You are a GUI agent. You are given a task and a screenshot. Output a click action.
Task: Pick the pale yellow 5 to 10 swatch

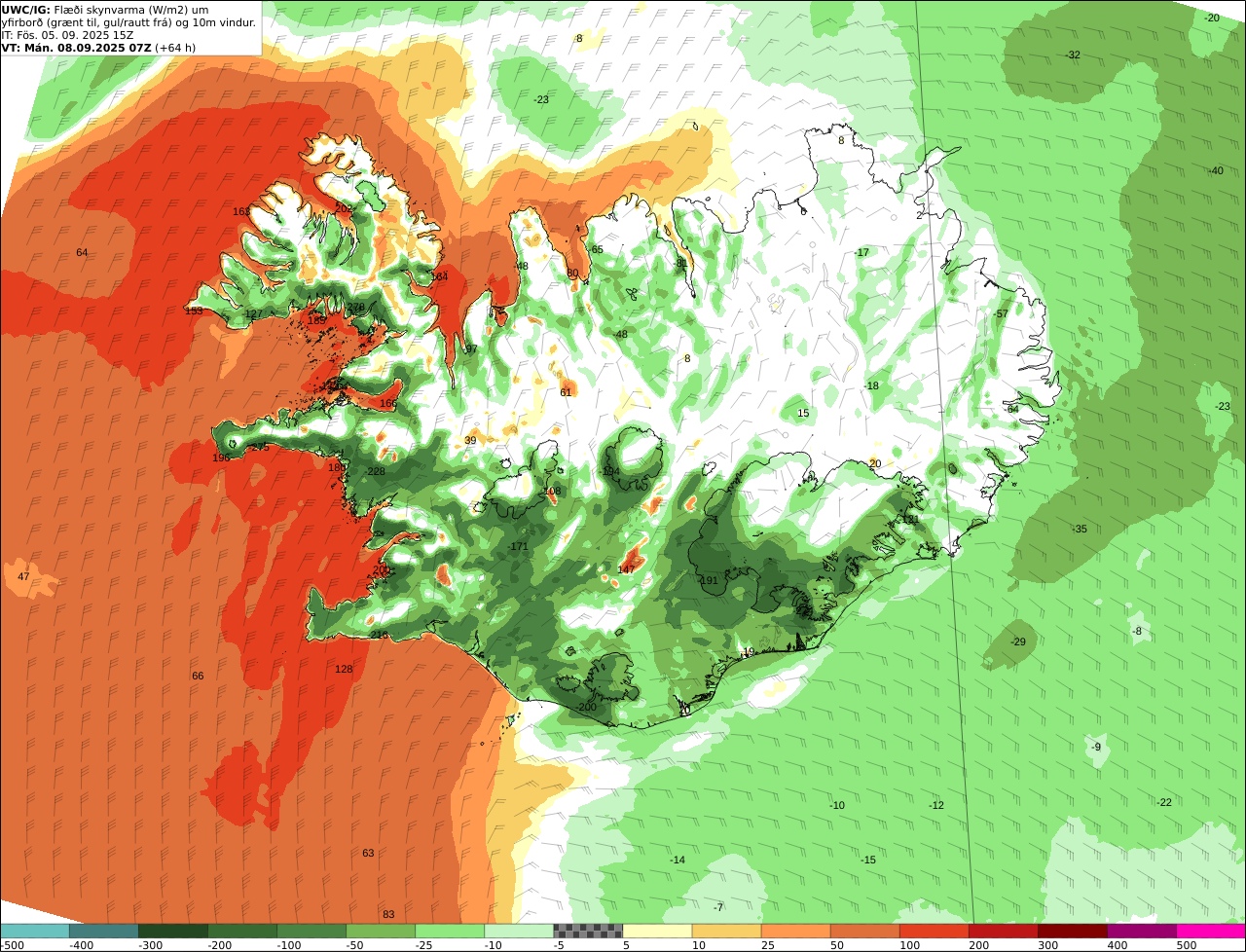[x=657, y=931]
